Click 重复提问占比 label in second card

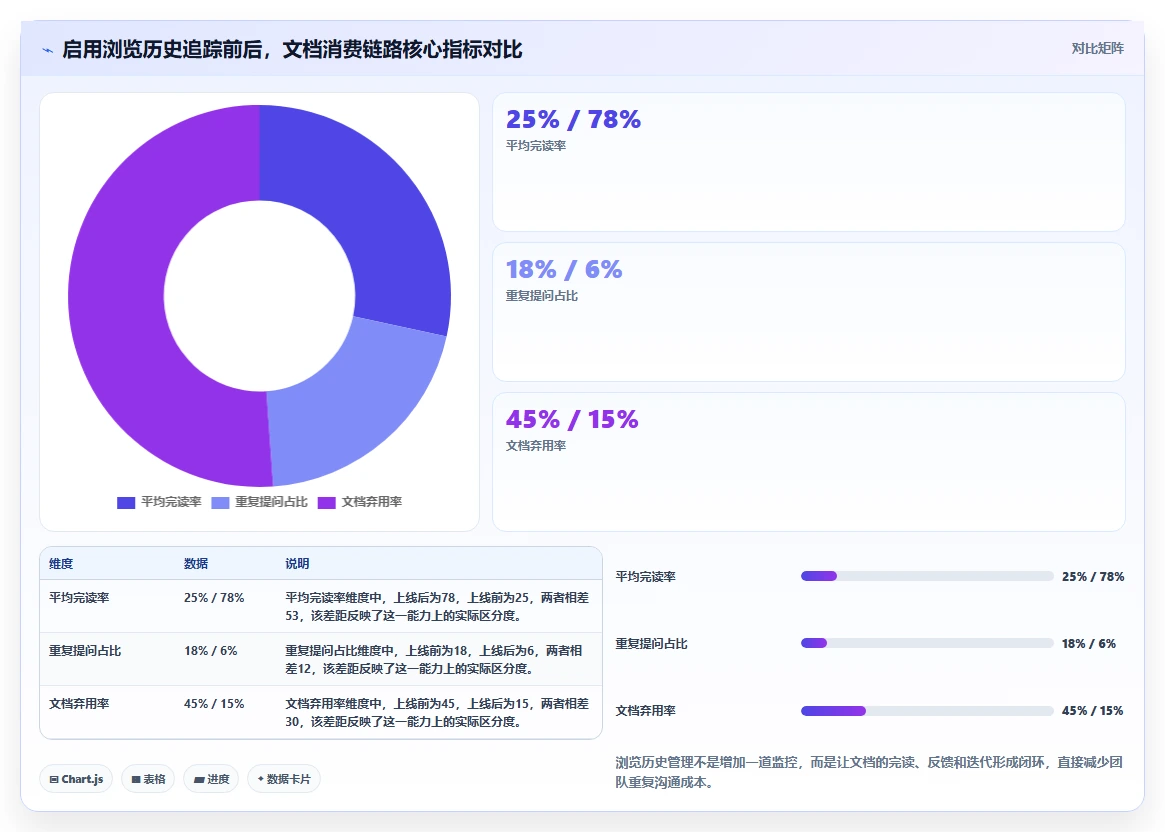pyautogui.click(x=542, y=296)
